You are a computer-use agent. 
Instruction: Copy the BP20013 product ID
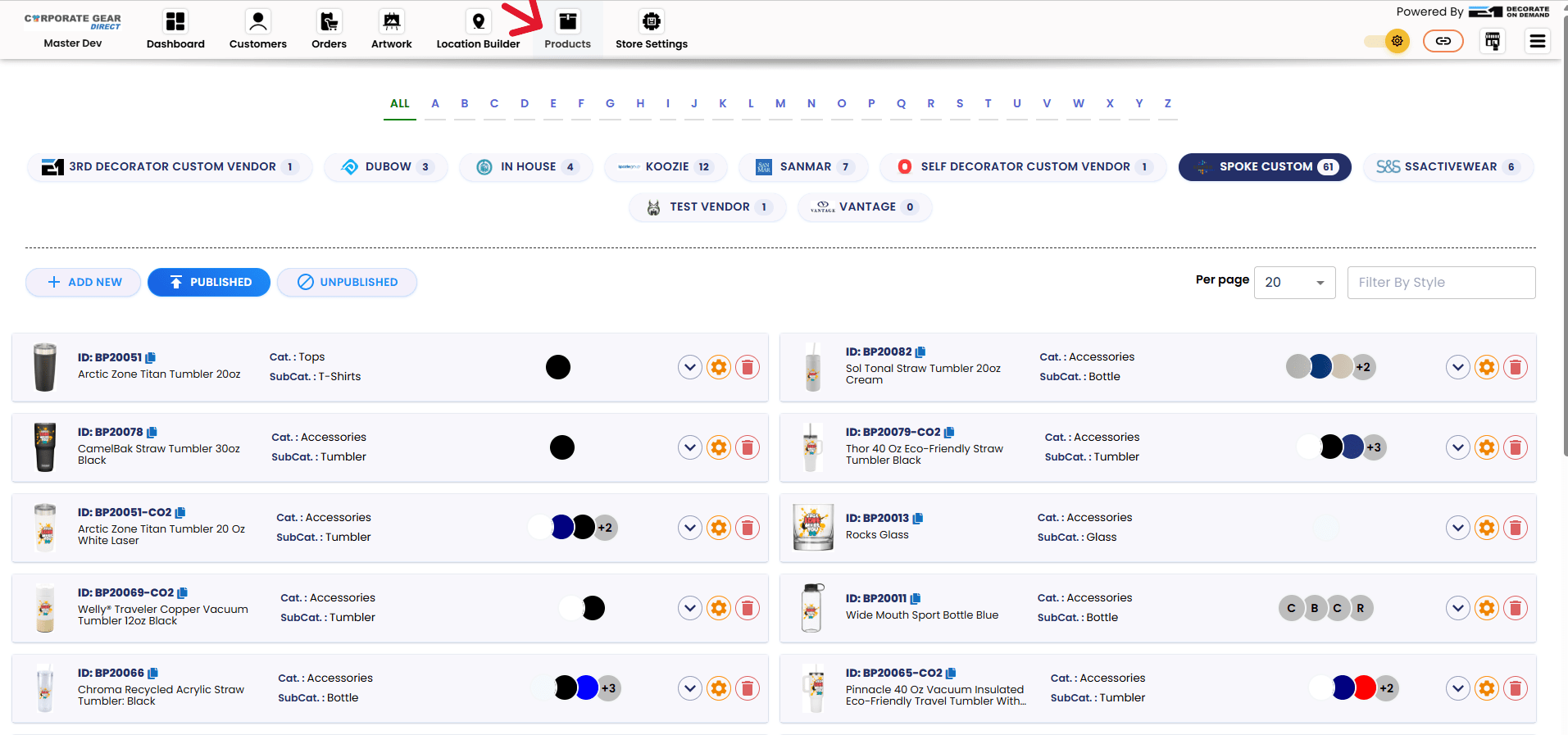tap(918, 518)
